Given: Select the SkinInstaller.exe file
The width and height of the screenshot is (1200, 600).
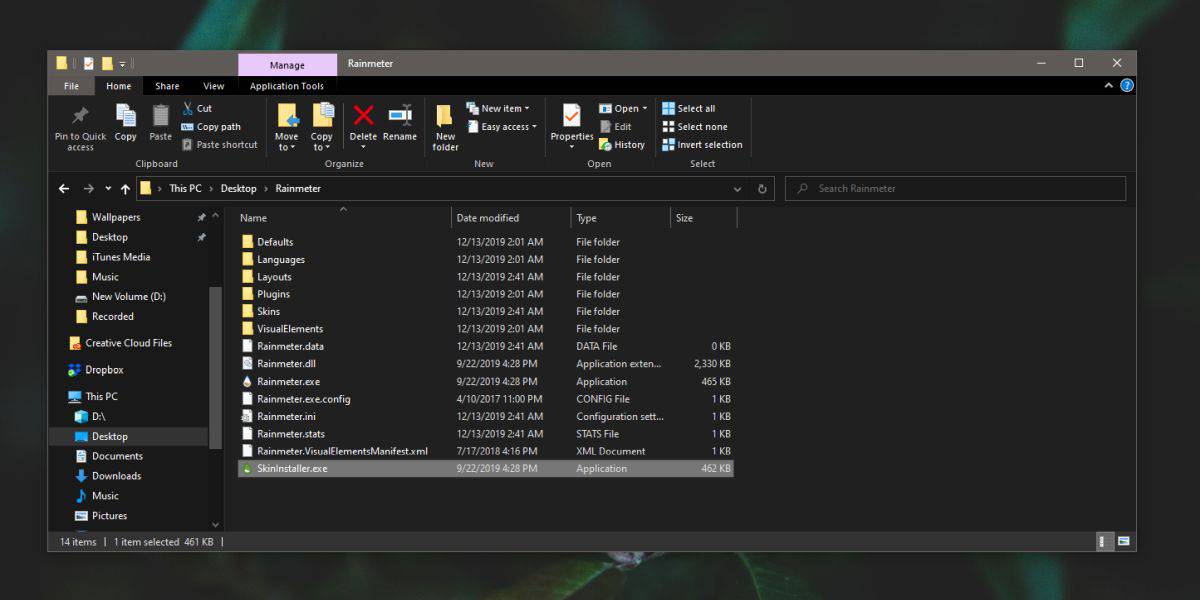Looking at the screenshot, I should (x=485, y=468).
